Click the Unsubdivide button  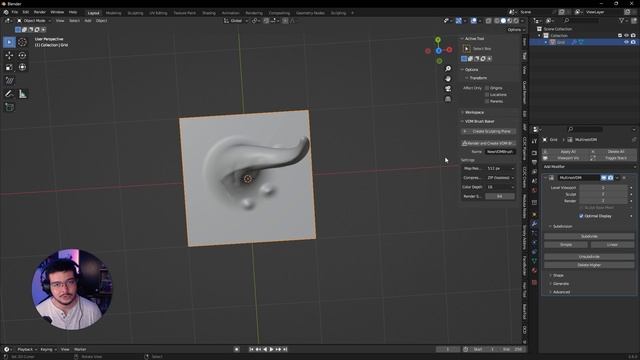point(589,257)
